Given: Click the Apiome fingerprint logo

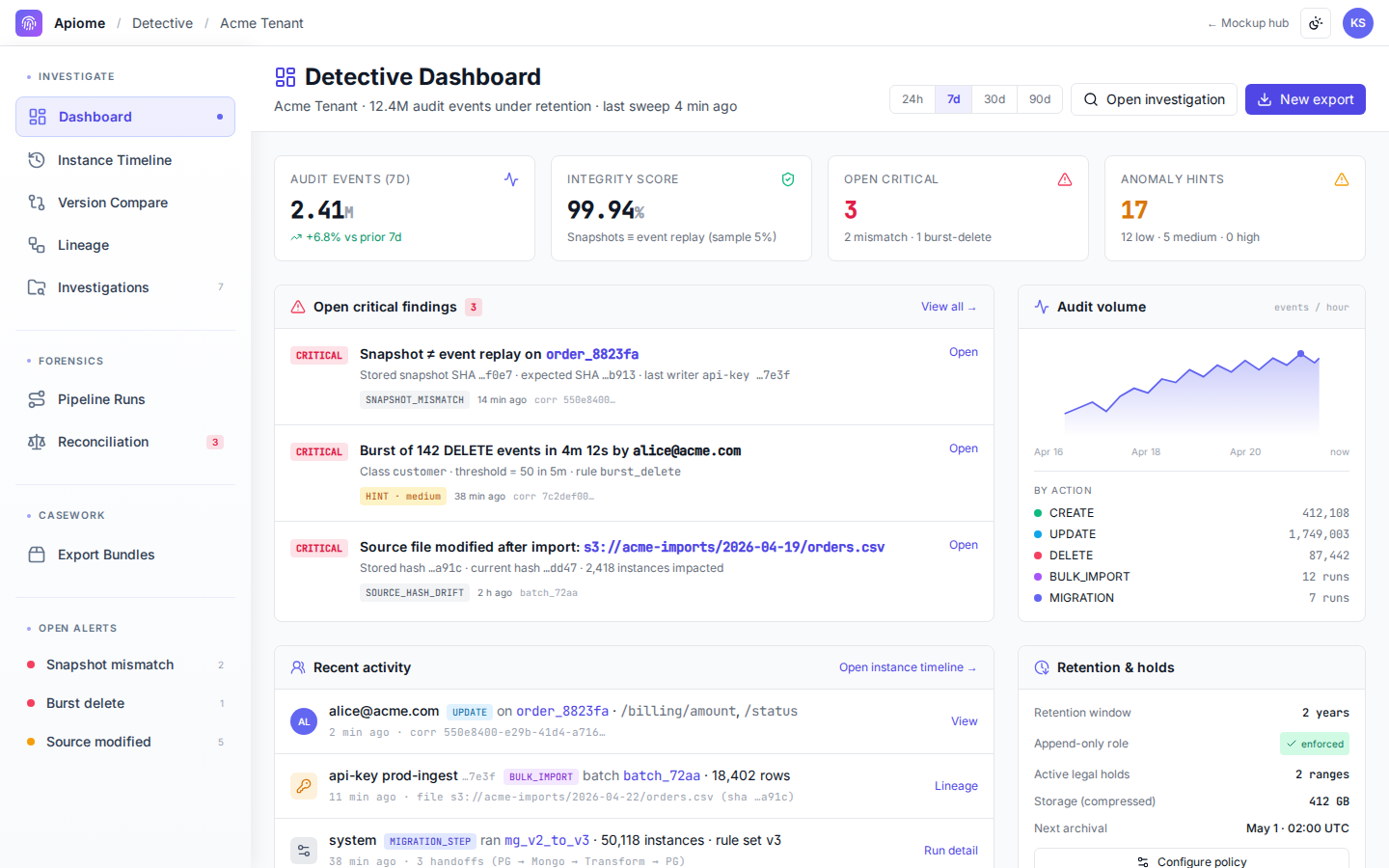Looking at the screenshot, I should [29, 23].
